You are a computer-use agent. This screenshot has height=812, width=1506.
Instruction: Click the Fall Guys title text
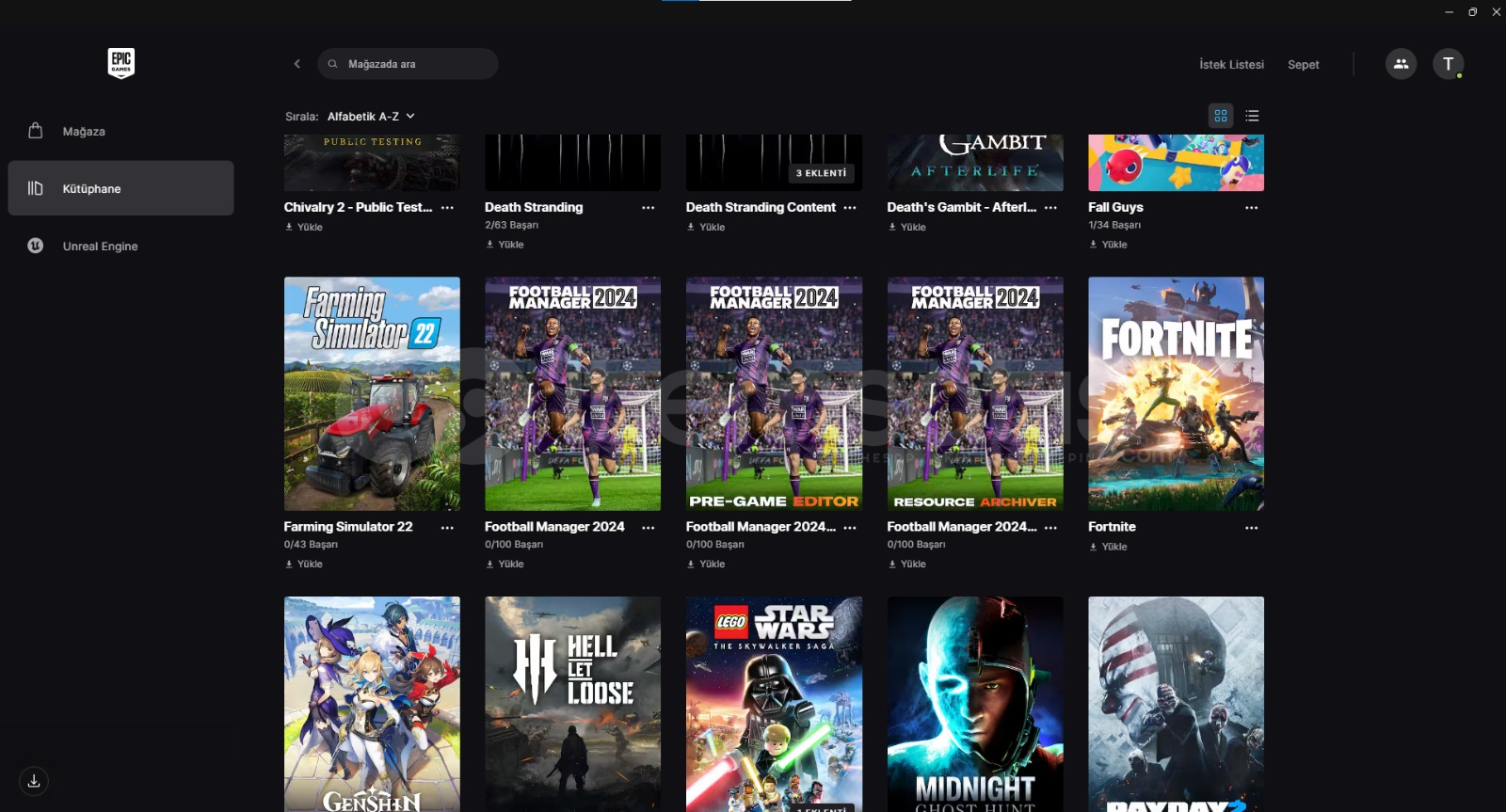(1115, 207)
